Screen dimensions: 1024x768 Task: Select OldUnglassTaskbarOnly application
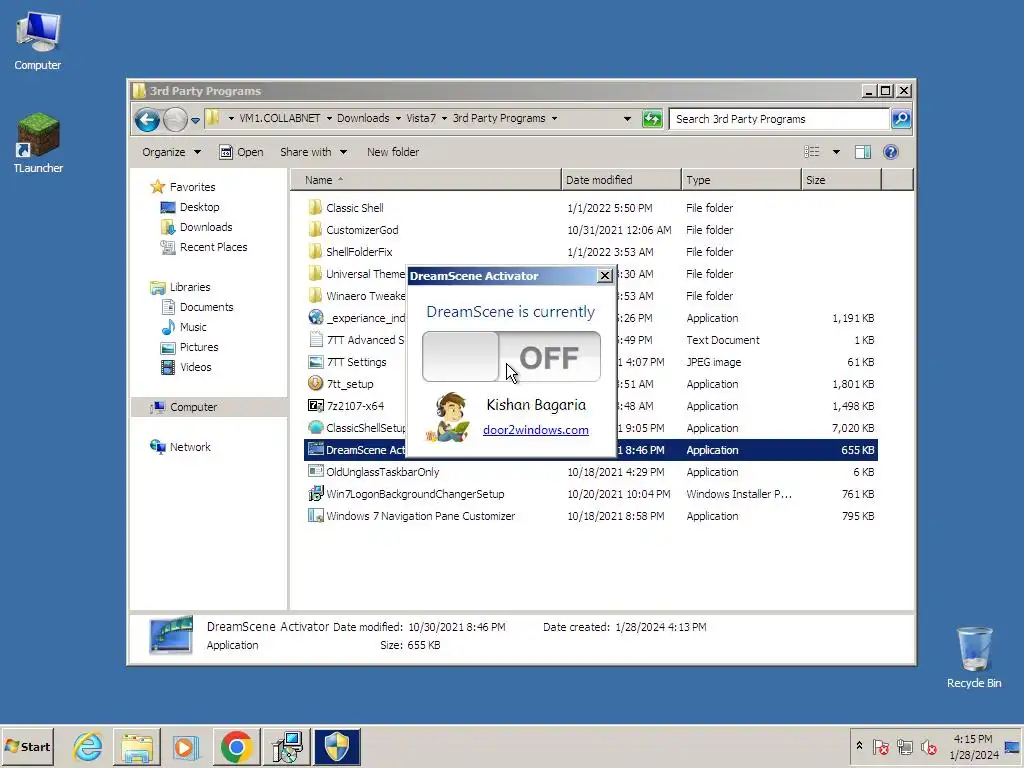pyautogui.click(x=382, y=472)
